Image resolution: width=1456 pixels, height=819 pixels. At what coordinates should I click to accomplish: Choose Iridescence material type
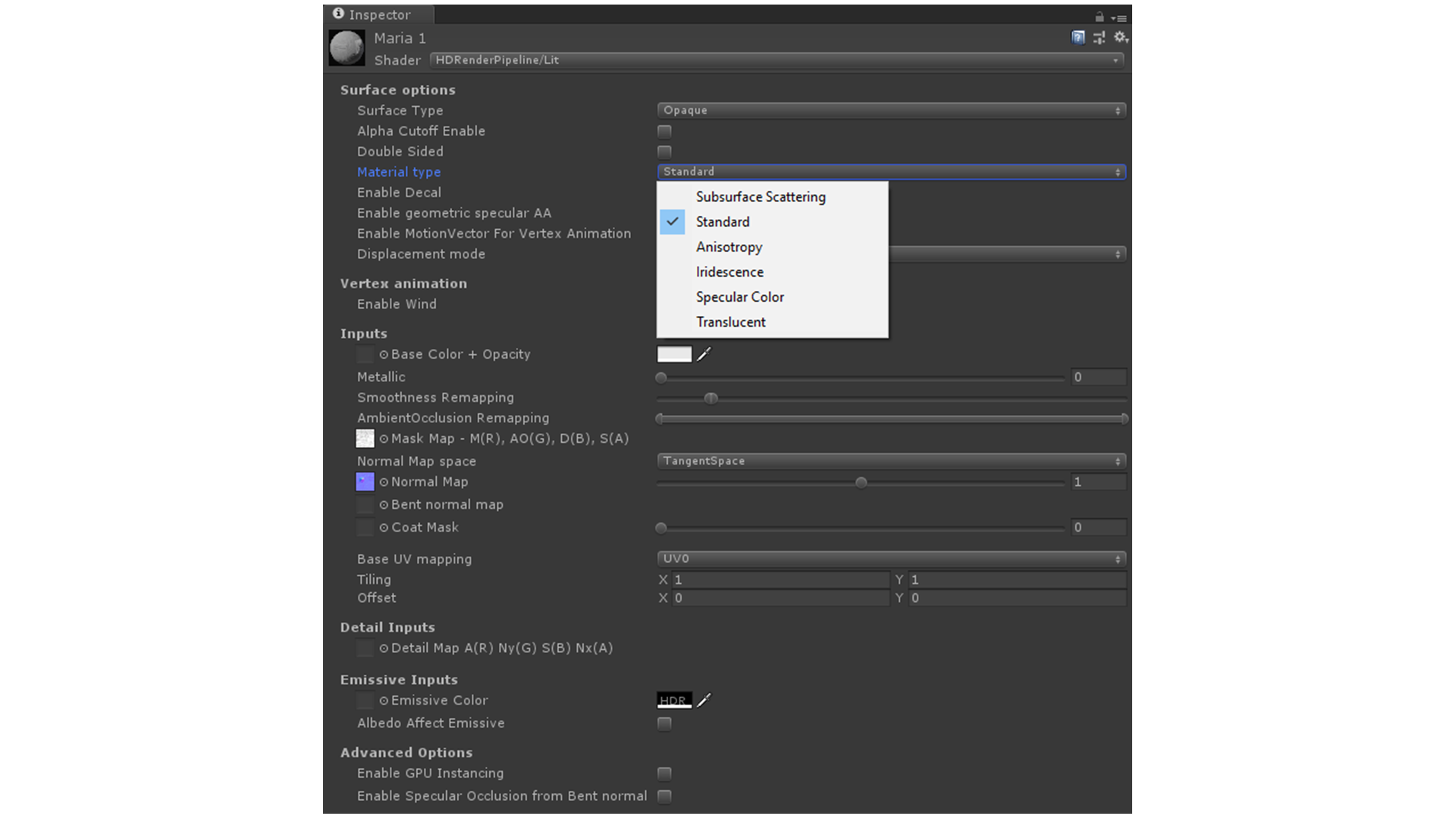(x=772, y=271)
